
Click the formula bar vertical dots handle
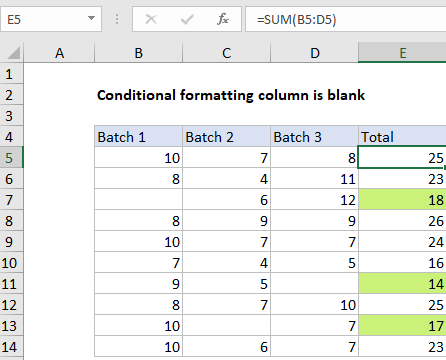click(x=117, y=19)
